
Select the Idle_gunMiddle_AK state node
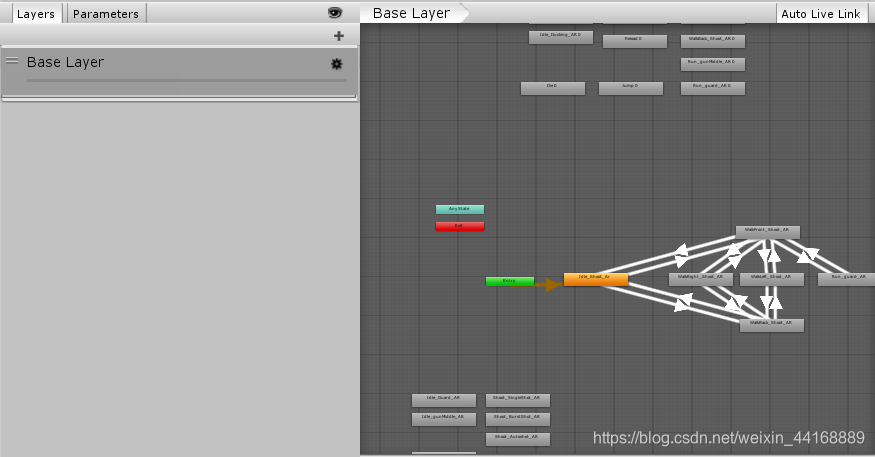[x=444, y=418]
